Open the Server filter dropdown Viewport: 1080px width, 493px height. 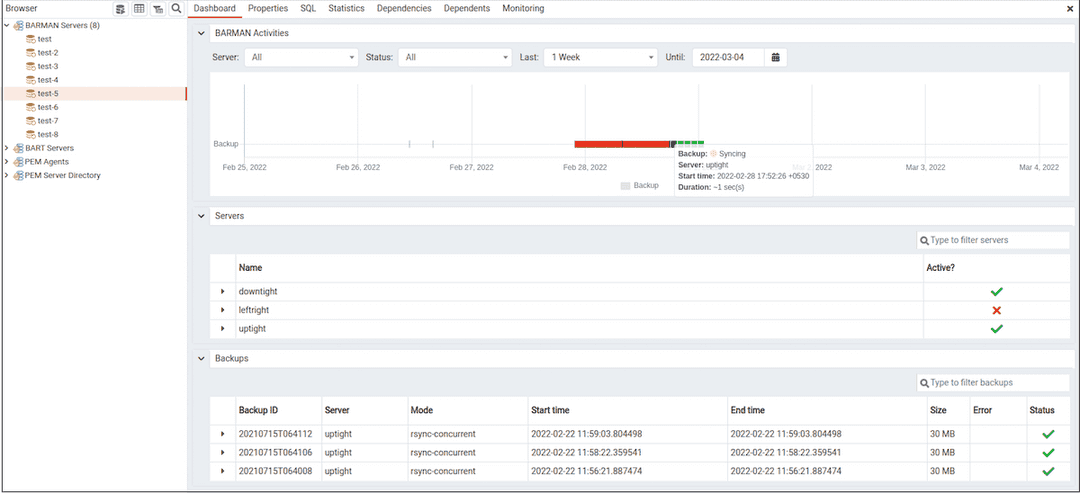tap(301, 57)
